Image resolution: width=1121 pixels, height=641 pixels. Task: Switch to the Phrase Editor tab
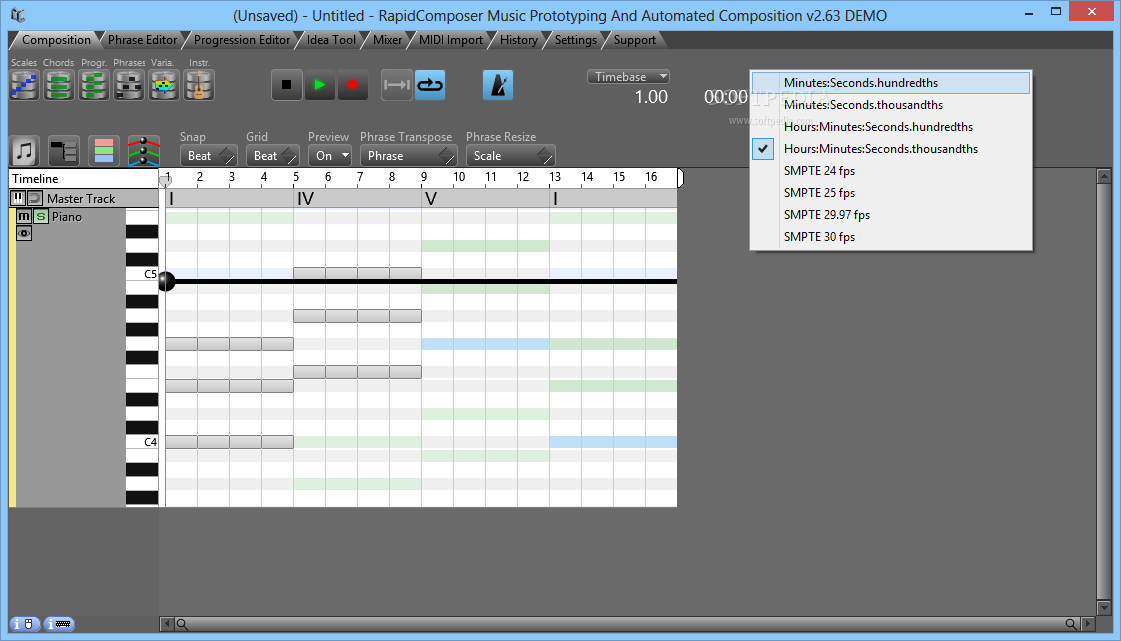pos(142,40)
